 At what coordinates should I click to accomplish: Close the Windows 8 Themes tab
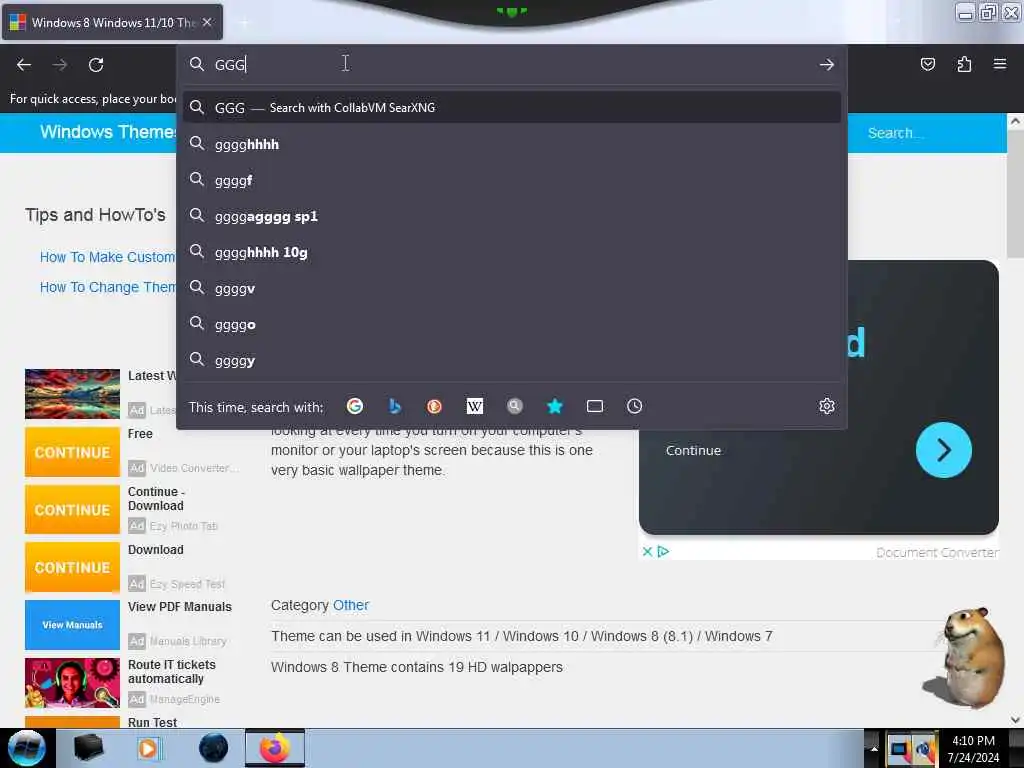click(x=207, y=22)
